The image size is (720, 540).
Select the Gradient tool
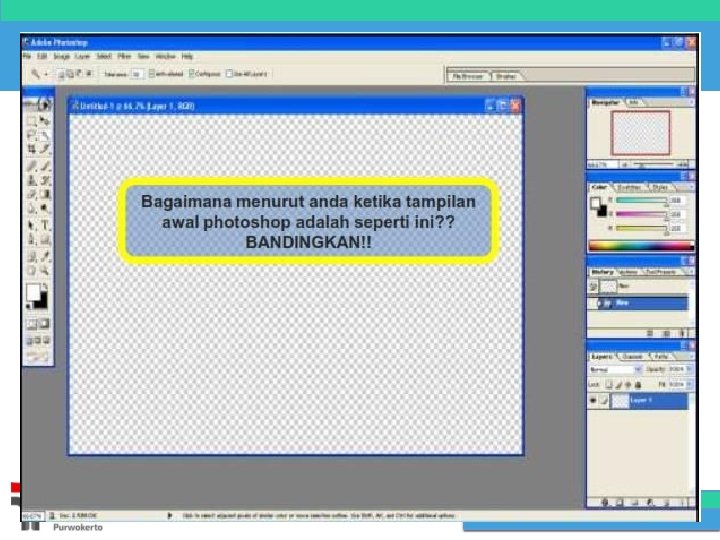coord(45,194)
